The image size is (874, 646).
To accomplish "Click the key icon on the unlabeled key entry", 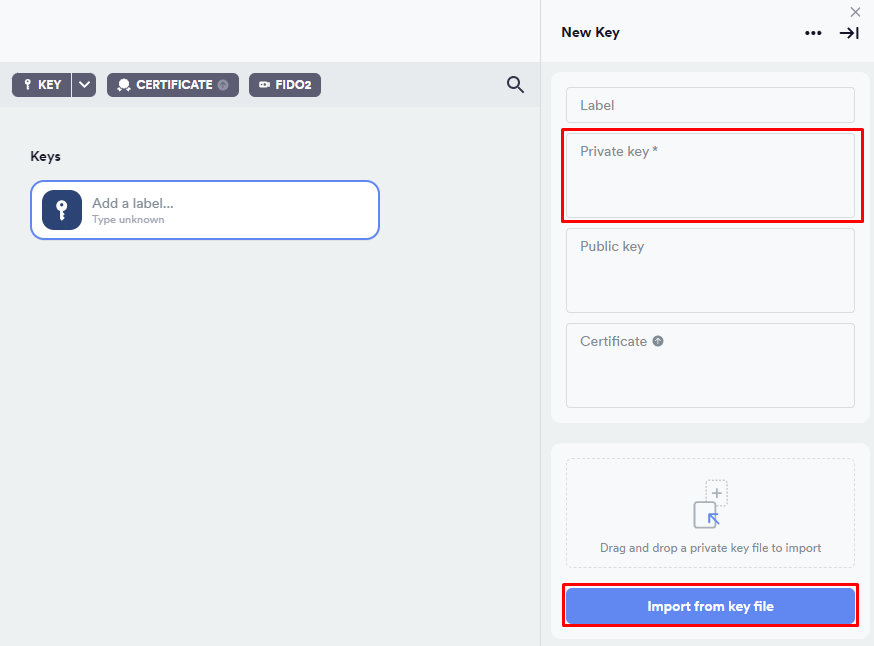I will [x=60, y=210].
